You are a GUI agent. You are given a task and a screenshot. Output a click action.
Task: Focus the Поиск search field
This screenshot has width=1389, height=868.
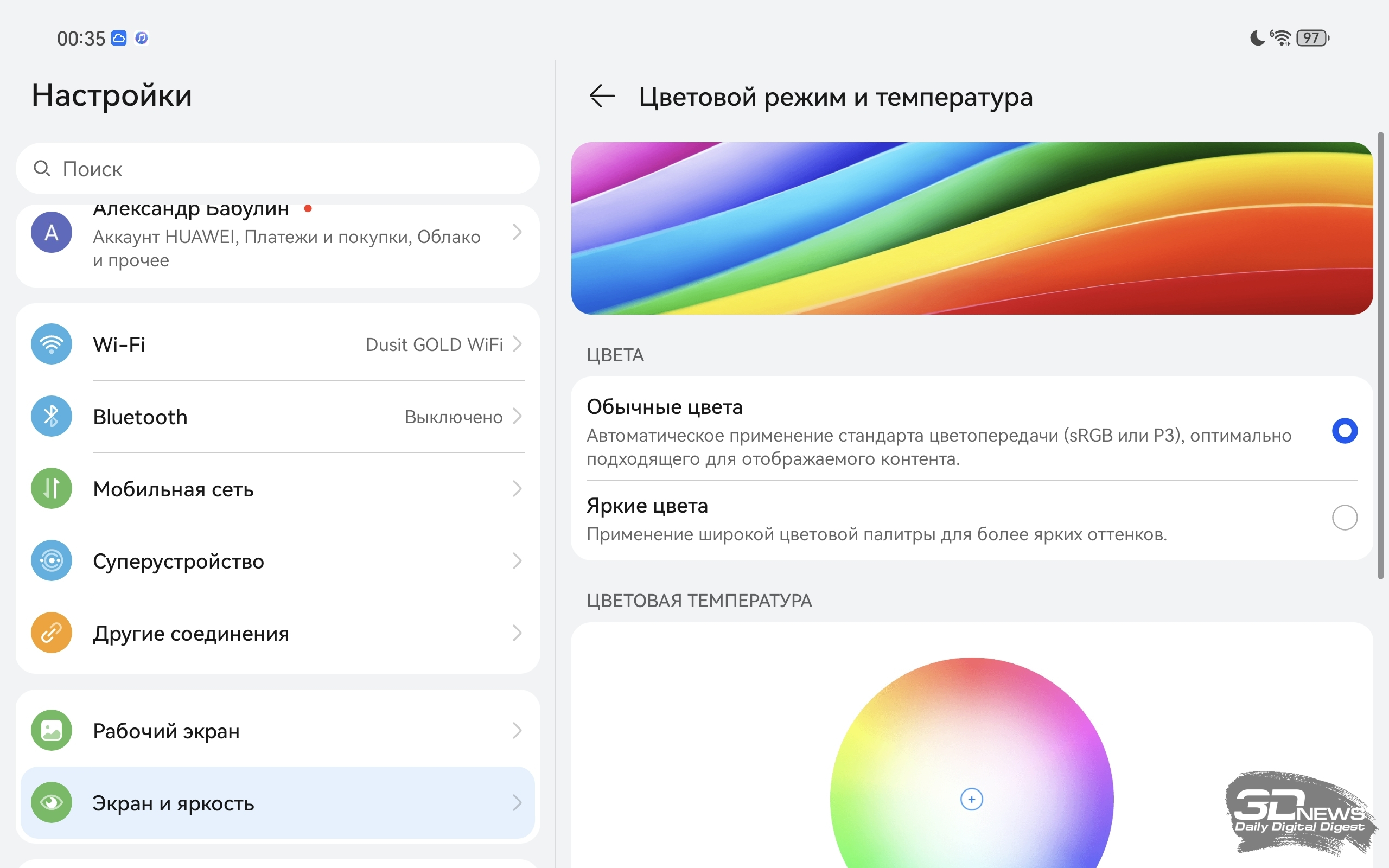278,169
